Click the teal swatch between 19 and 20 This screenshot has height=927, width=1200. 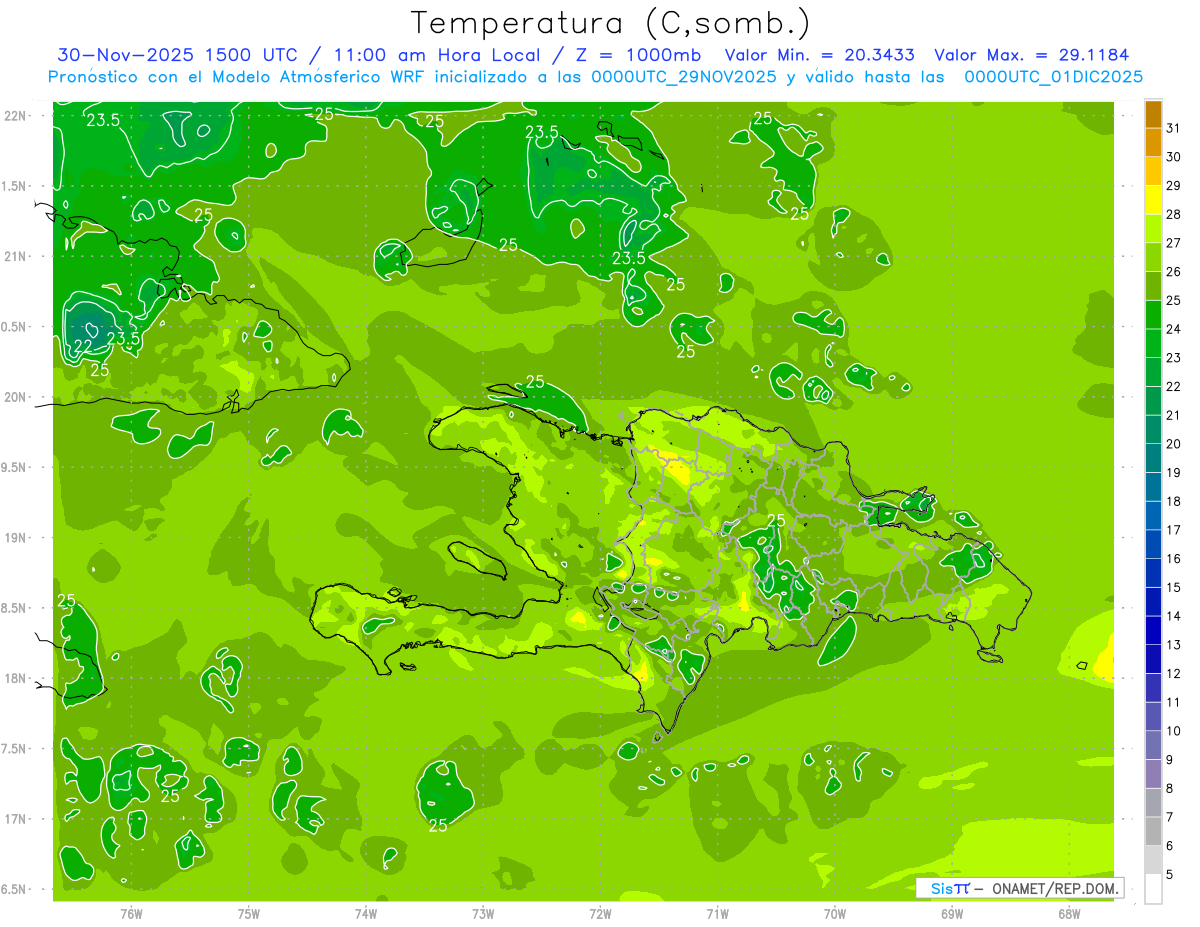(1153, 459)
